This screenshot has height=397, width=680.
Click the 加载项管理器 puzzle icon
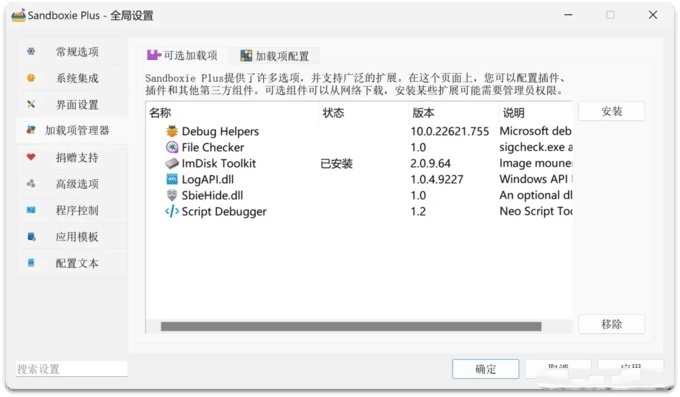pyautogui.click(x=31, y=130)
